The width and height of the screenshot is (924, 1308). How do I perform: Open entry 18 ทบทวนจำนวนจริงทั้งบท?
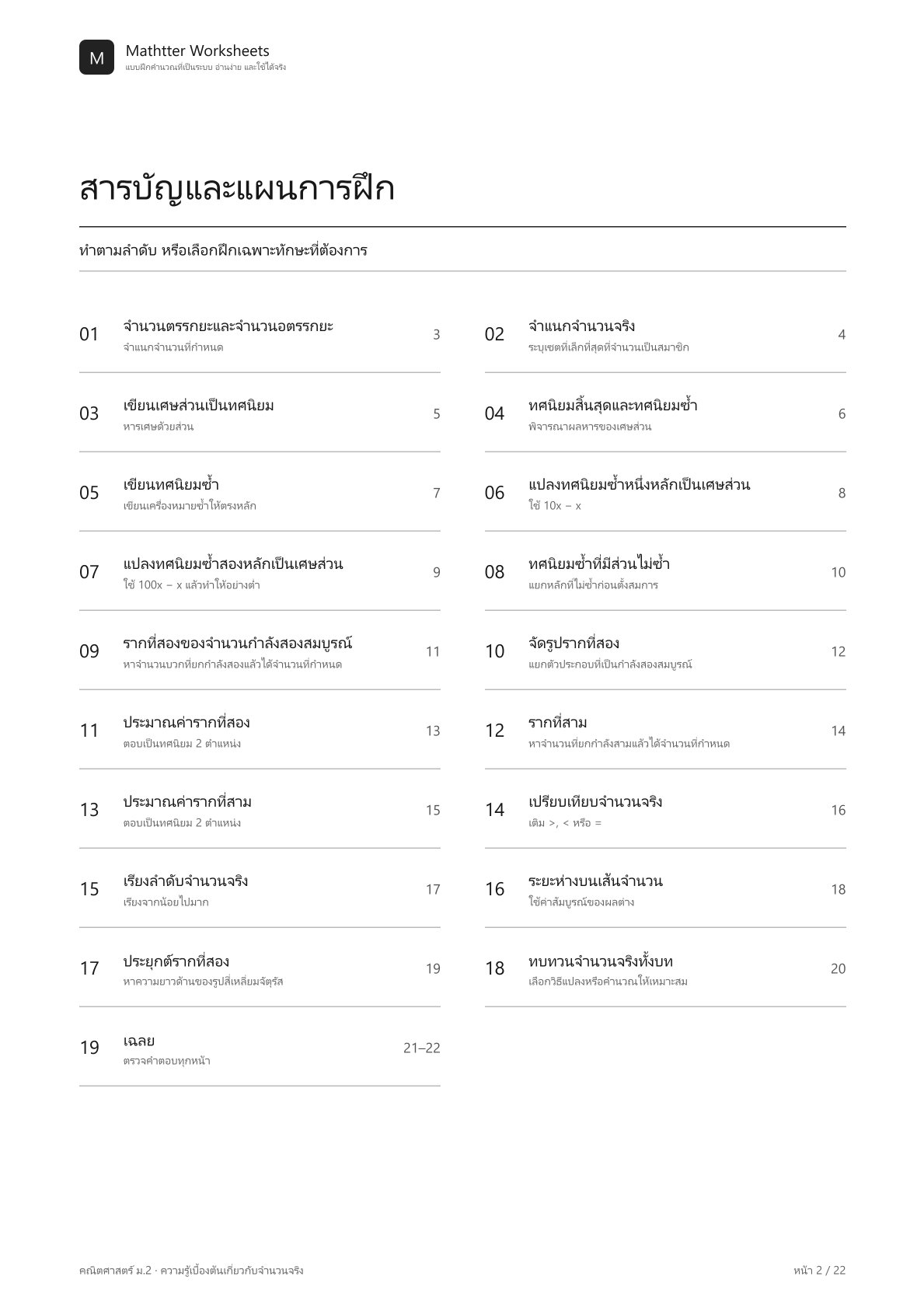point(665,968)
